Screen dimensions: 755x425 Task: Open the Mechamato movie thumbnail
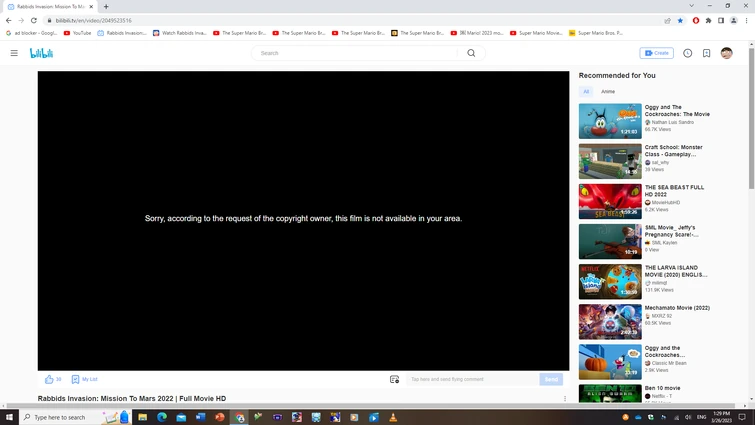click(610, 322)
